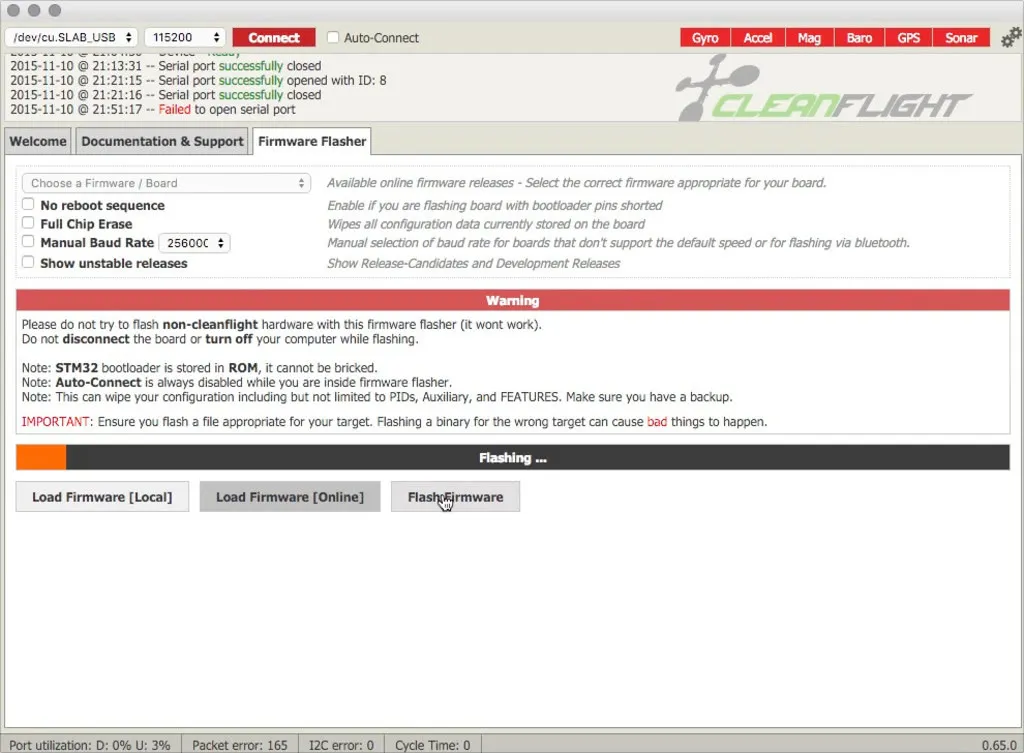This screenshot has height=753, width=1024.
Task: Open Choose a Firmware / Board dropdown
Action: [x=166, y=183]
